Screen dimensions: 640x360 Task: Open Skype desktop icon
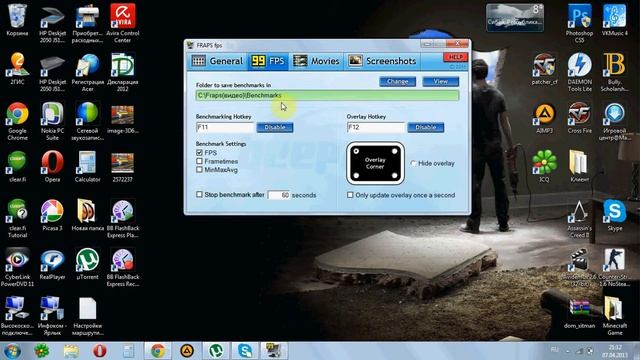coord(615,215)
